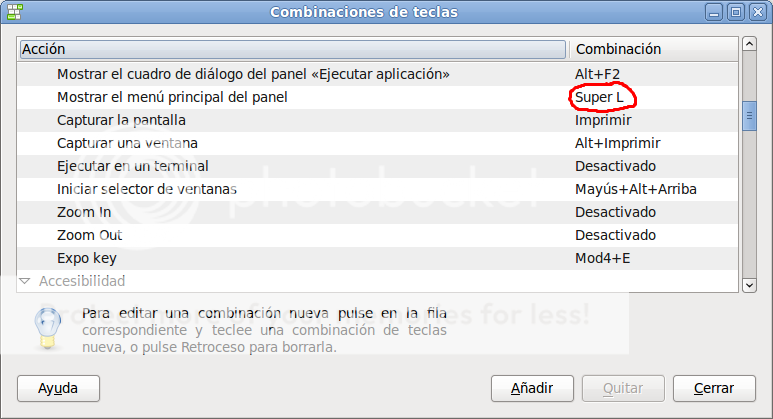Minimize the Combinaciones de teclas window
The image size is (773, 419).
(716, 12)
